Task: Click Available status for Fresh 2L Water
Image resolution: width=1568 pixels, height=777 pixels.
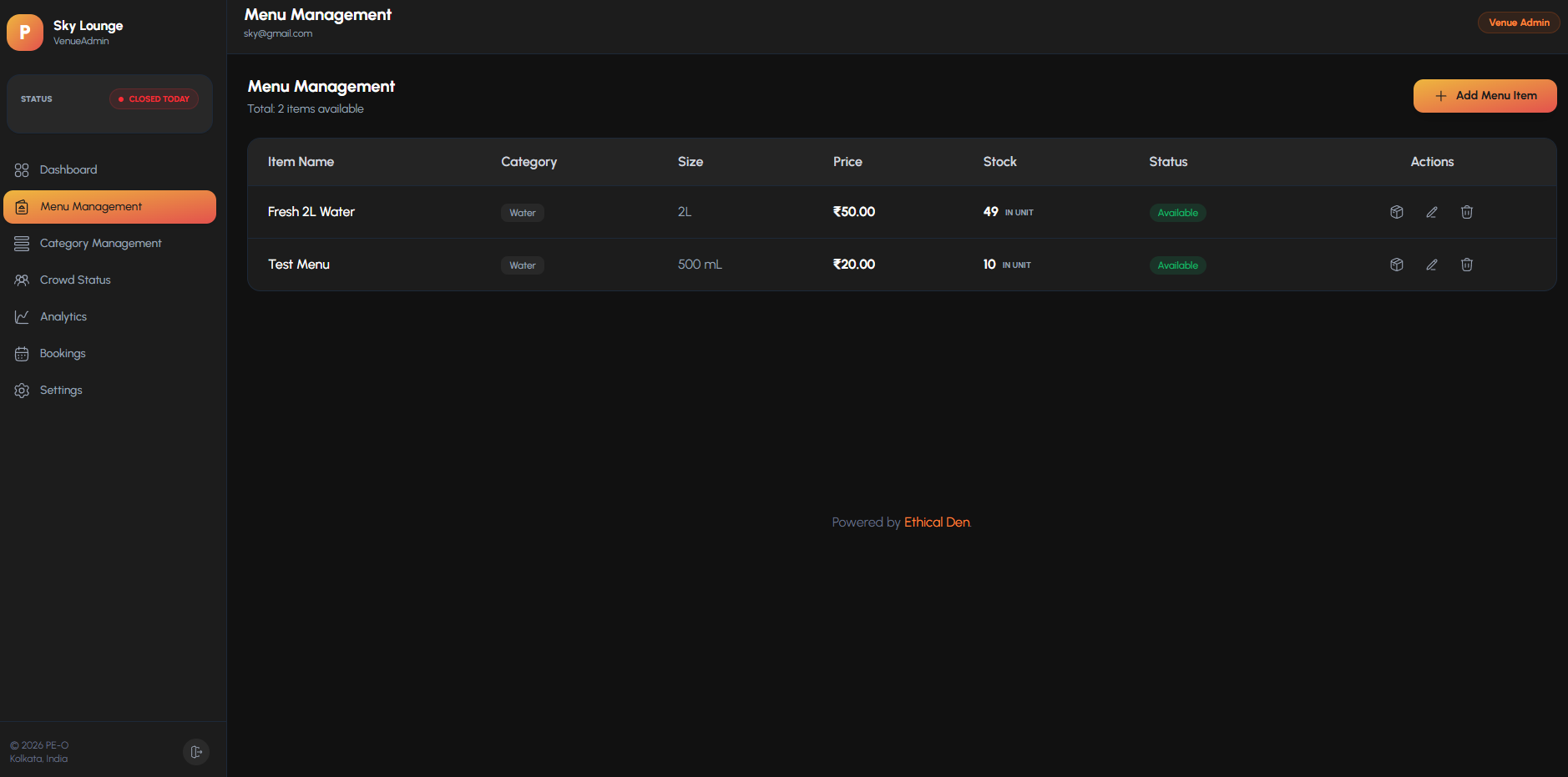Action: (1177, 213)
